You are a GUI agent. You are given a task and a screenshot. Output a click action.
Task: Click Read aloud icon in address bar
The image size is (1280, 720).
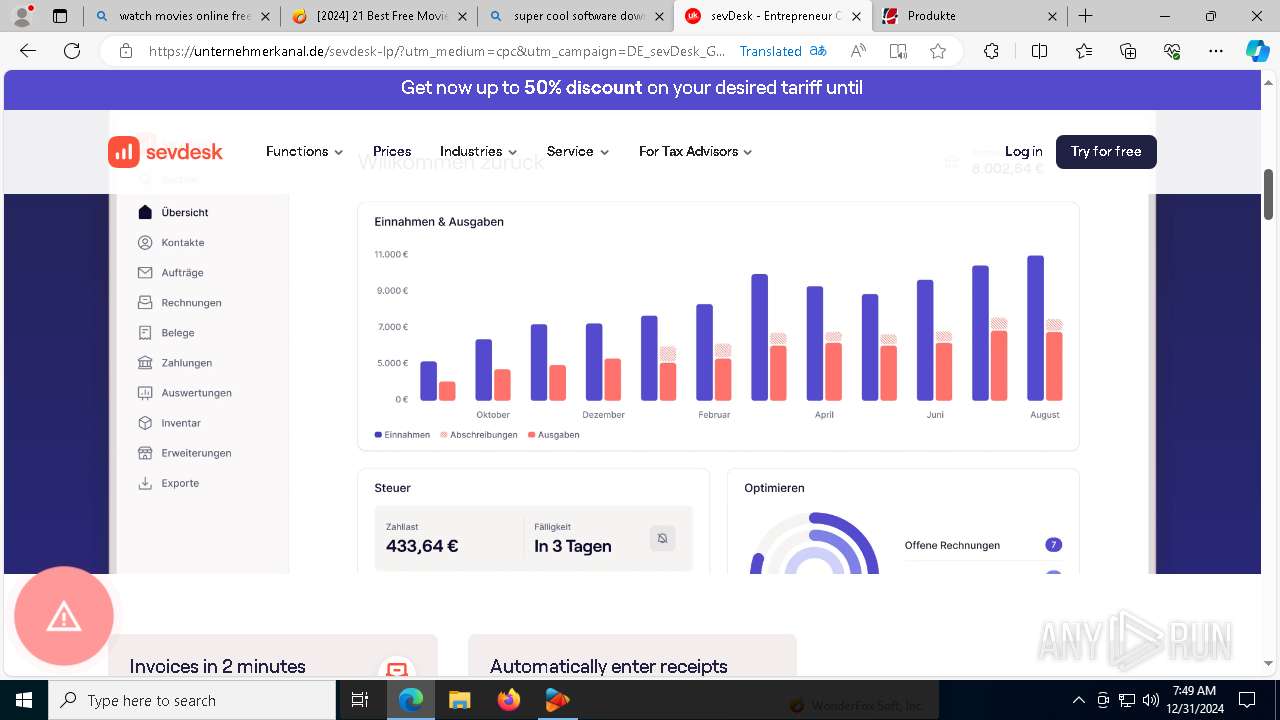click(x=858, y=52)
